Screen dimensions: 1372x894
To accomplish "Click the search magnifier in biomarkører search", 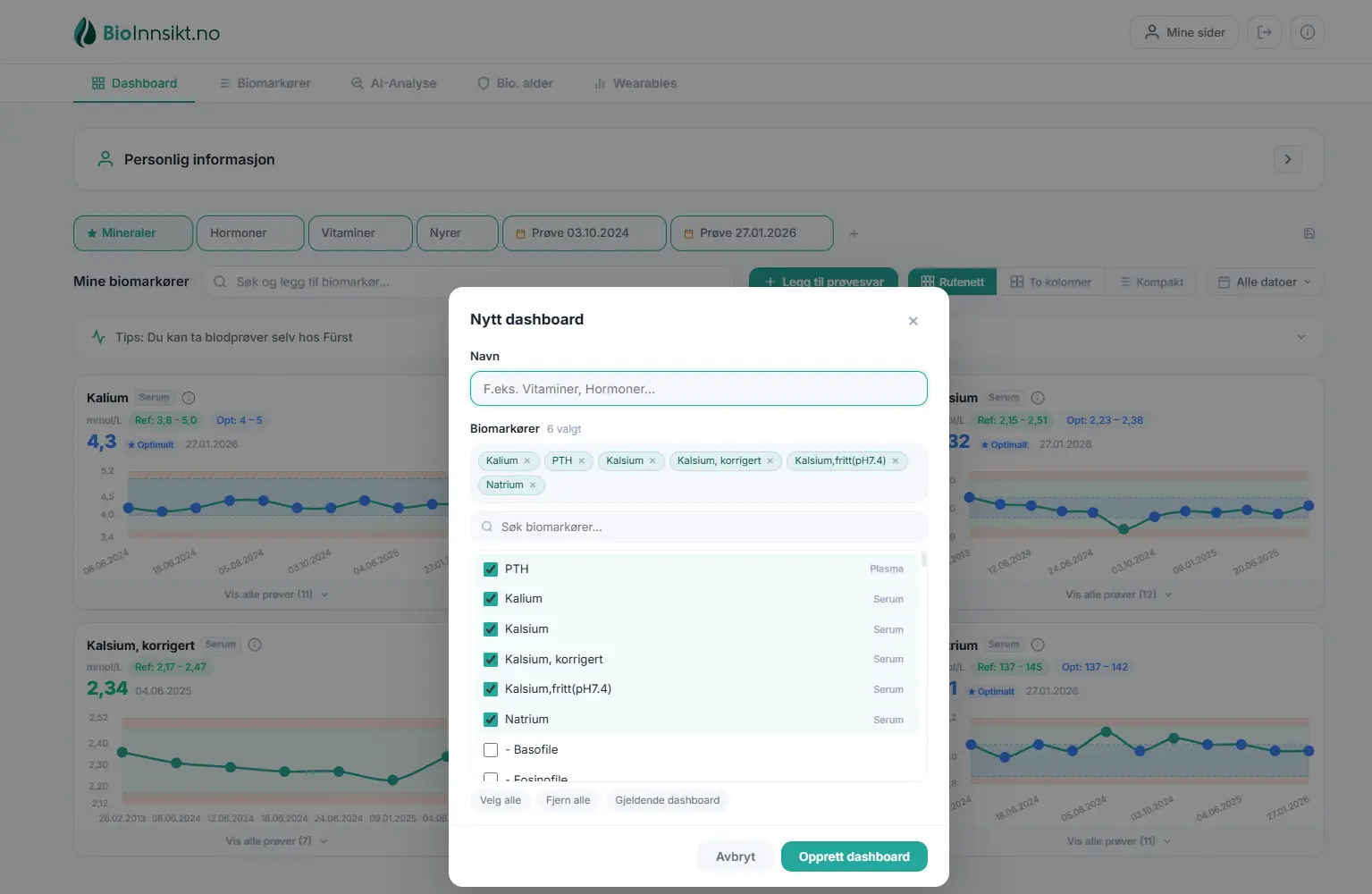I will 220,282.
